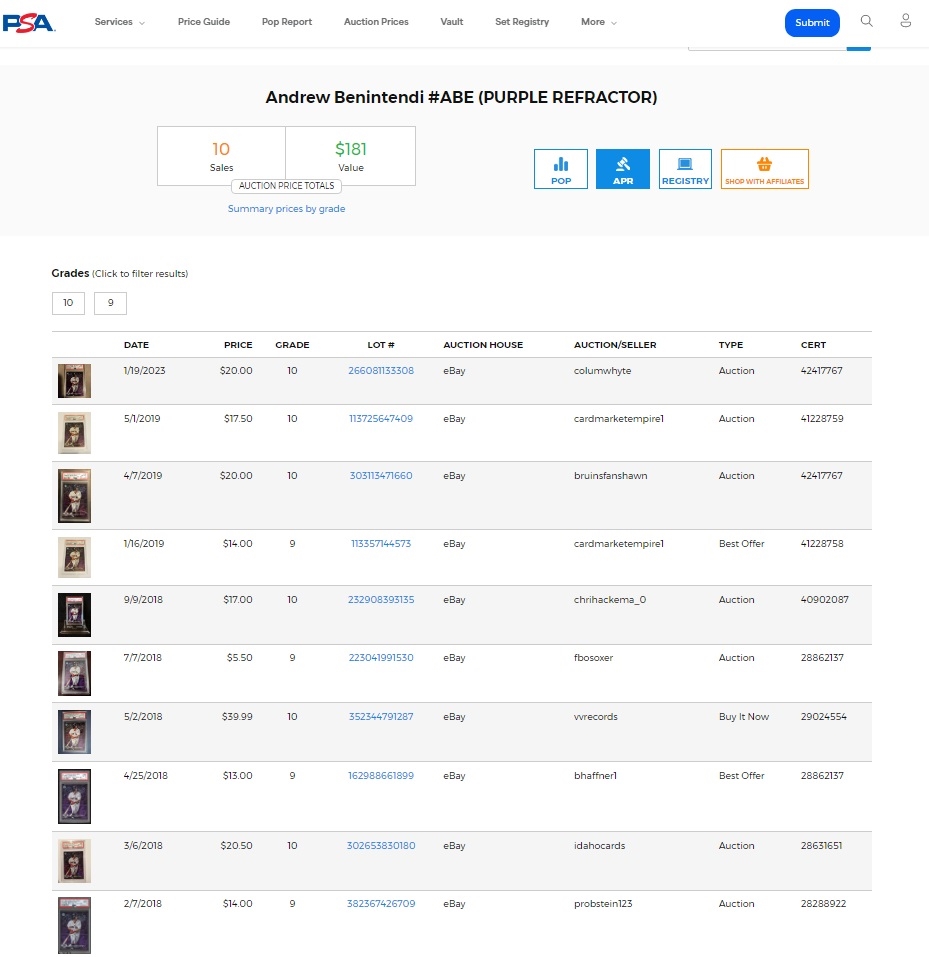Open Pop Report in navigation
This screenshot has width=929, height=957.
(287, 22)
